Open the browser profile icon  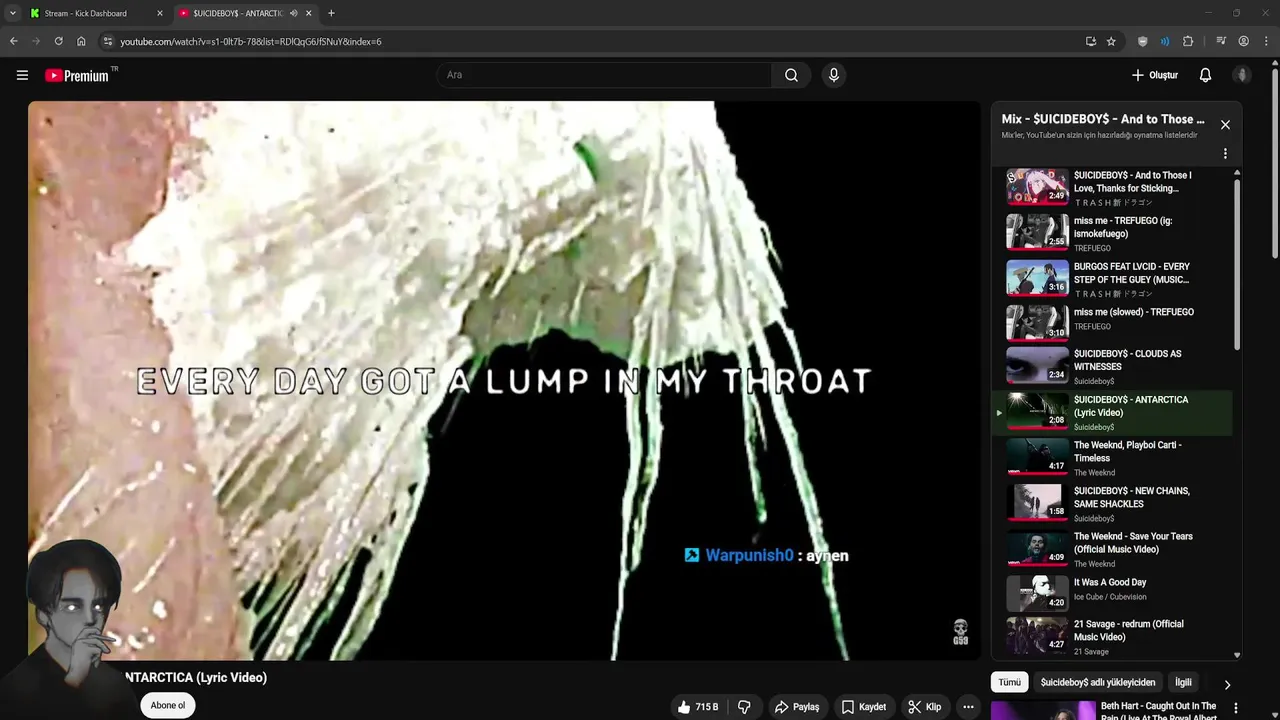1243,41
